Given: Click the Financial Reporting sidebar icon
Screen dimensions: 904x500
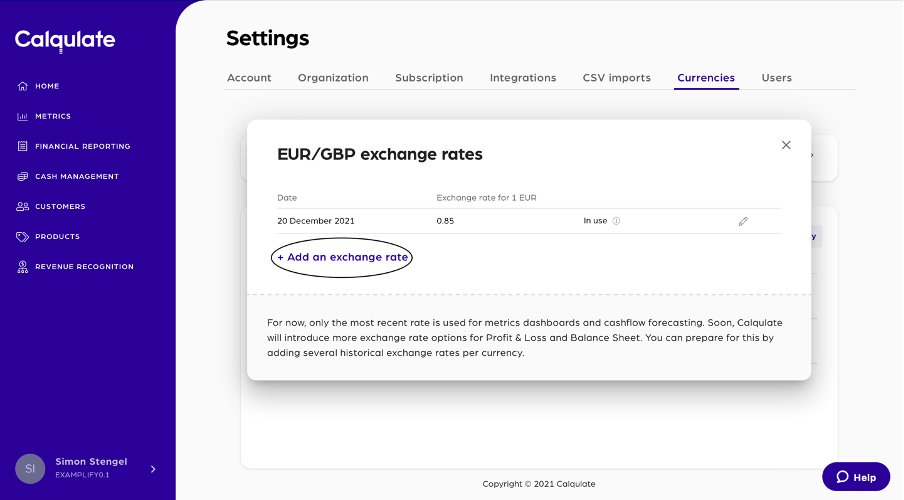Looking at the screenshot, I should (23, 146).
